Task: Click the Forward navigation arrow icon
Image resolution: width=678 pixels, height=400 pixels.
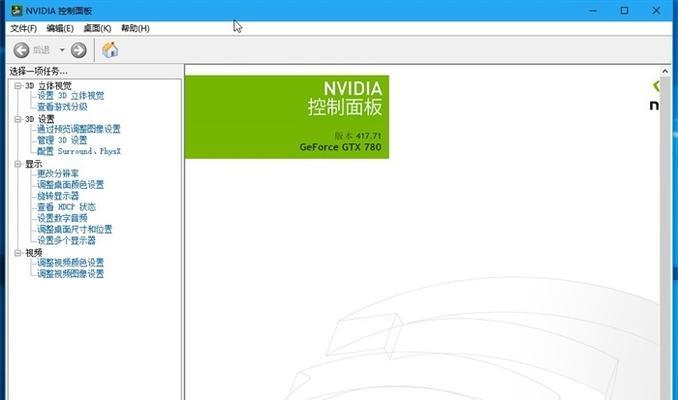Action: click(x=78, y=50)
